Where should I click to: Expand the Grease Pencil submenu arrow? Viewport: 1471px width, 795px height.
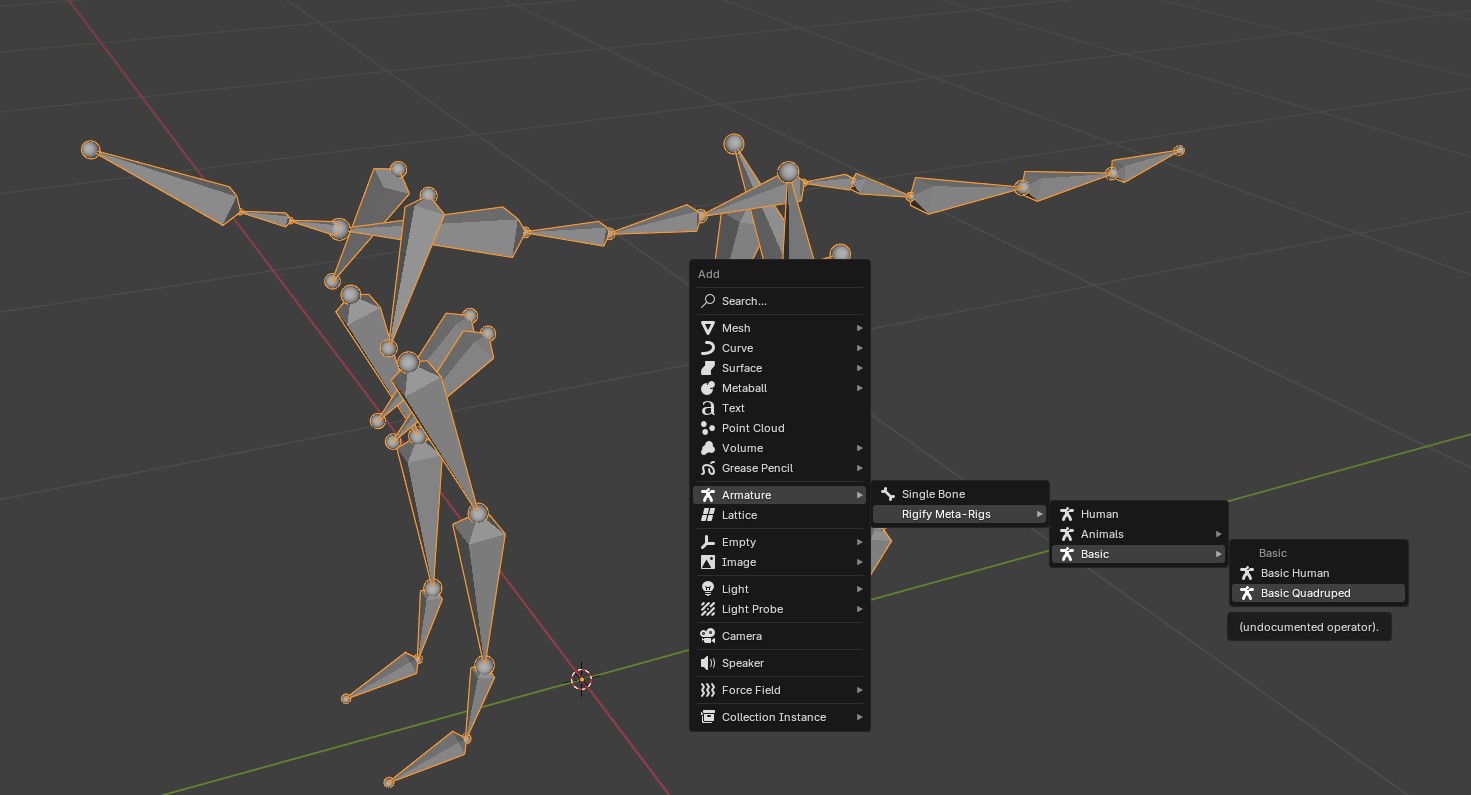[859, 468]
